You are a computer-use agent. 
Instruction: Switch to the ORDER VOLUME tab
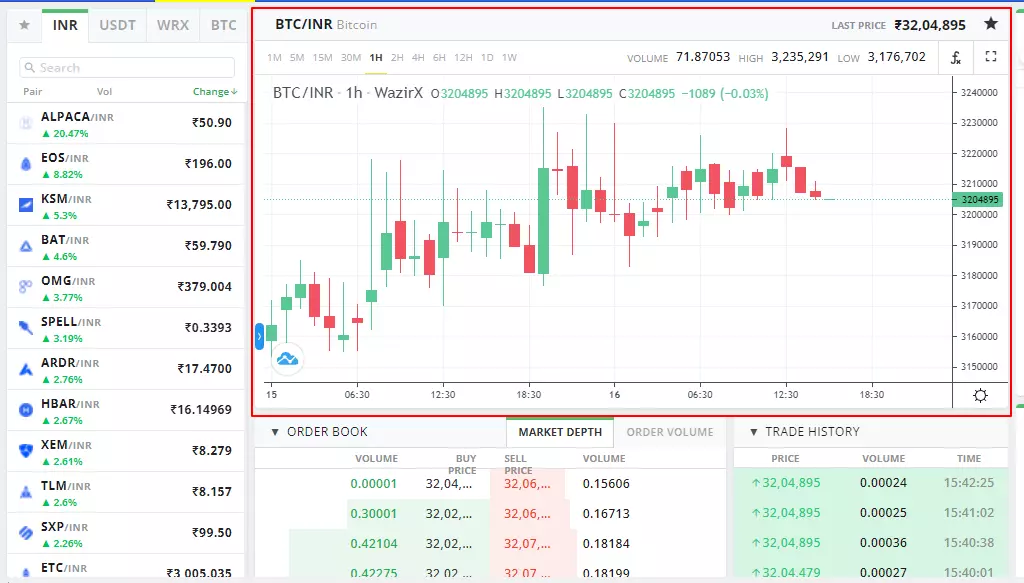669,432
